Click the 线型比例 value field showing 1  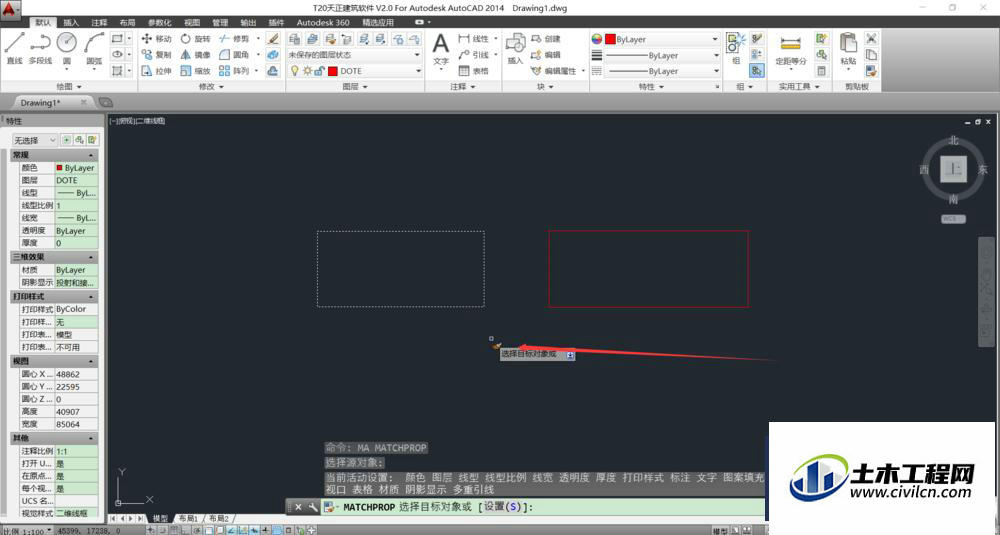click(77, 205)
